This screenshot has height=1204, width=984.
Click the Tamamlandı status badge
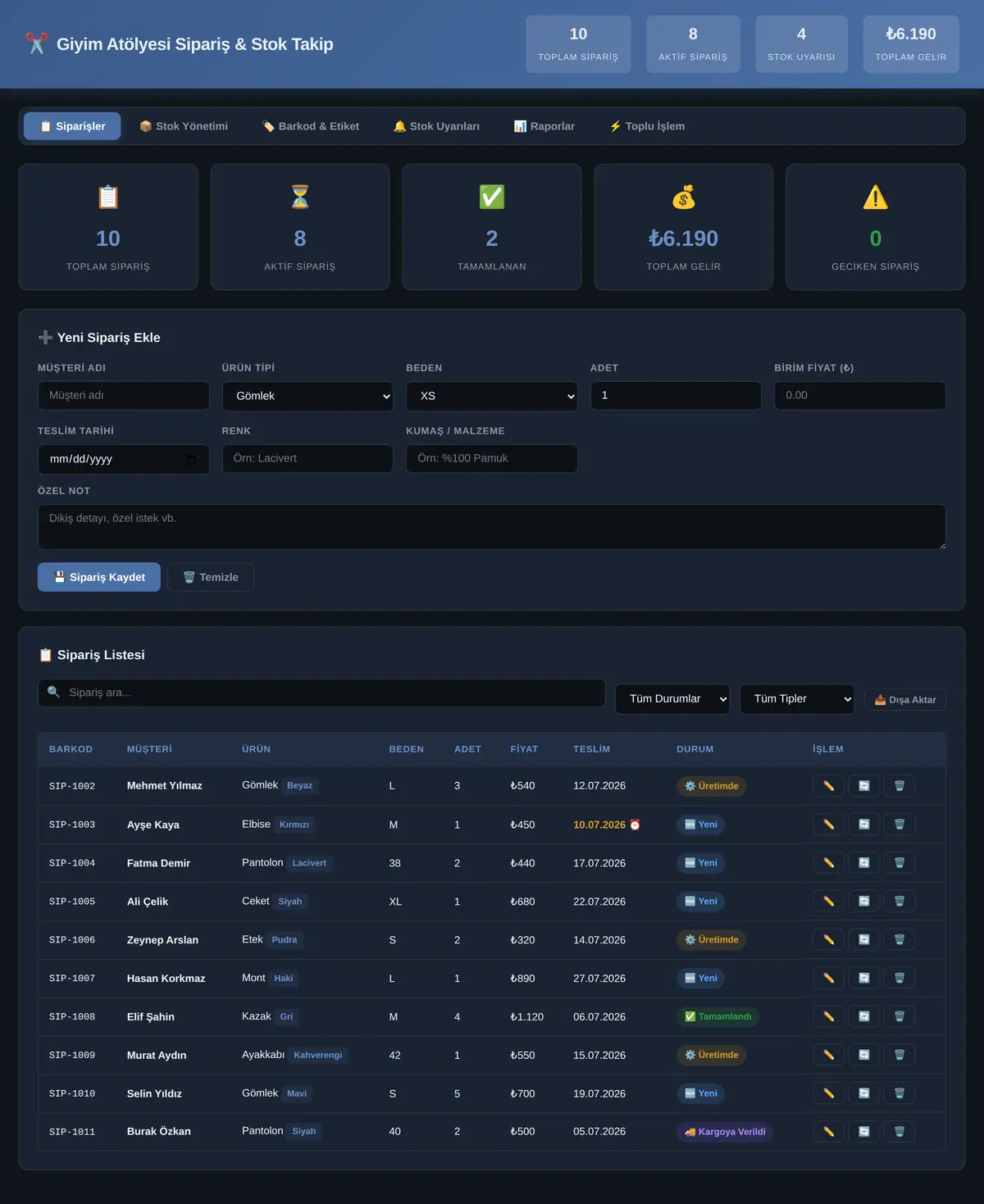coord(718,1016)
